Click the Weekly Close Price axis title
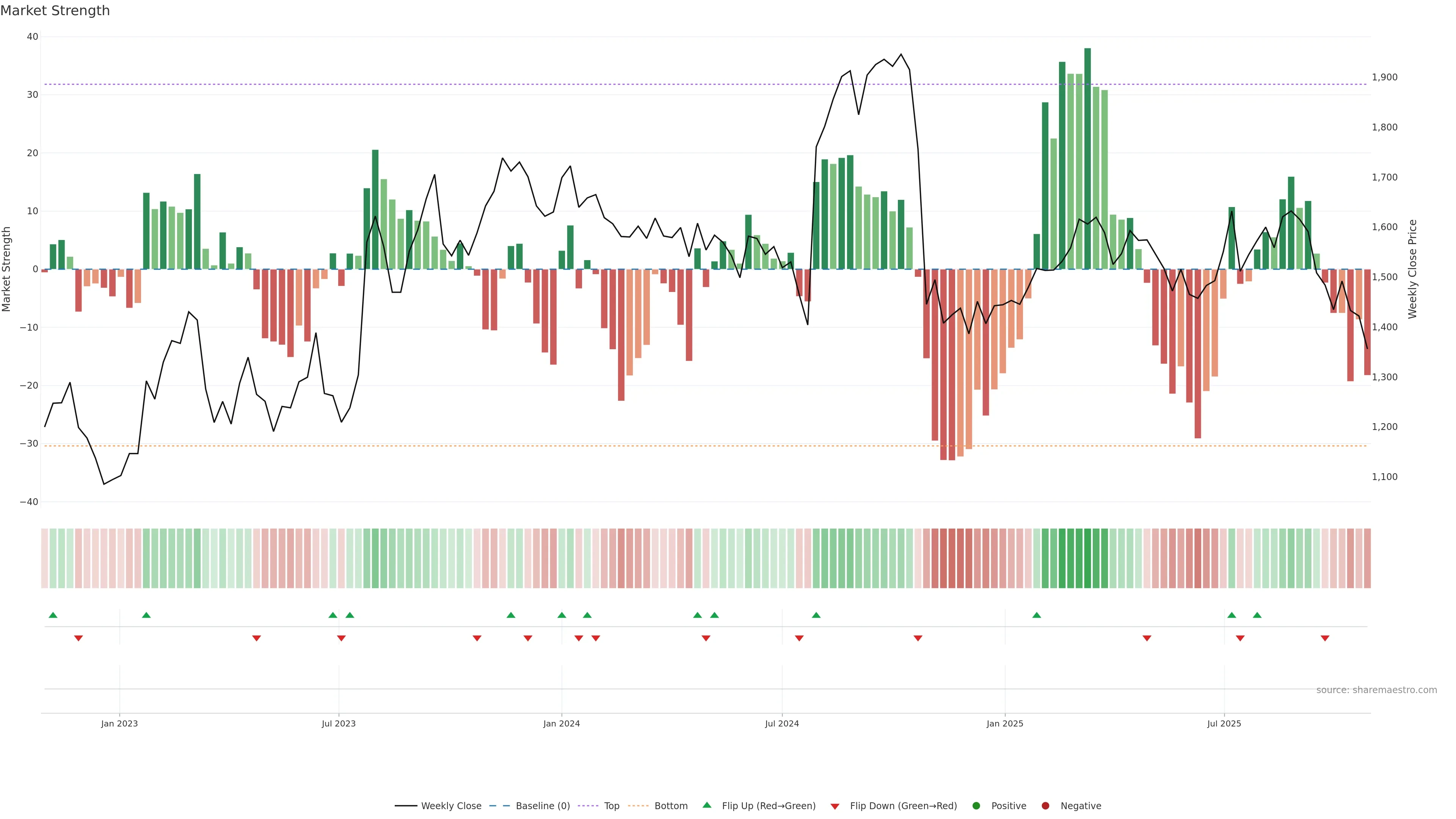The height and width of the screenshot is (819, 1456). (1412, 269)
